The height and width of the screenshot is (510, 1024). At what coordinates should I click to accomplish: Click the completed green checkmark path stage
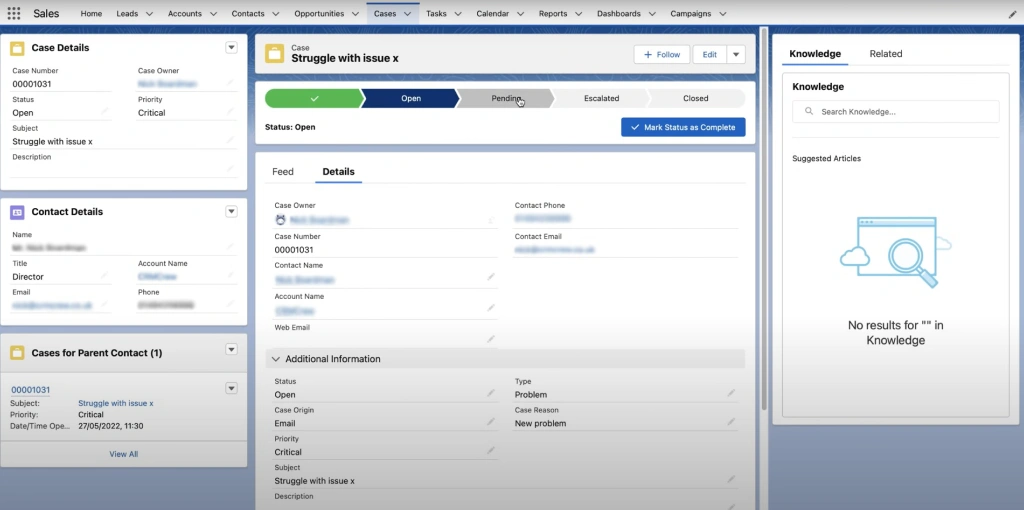coord(313,98)
